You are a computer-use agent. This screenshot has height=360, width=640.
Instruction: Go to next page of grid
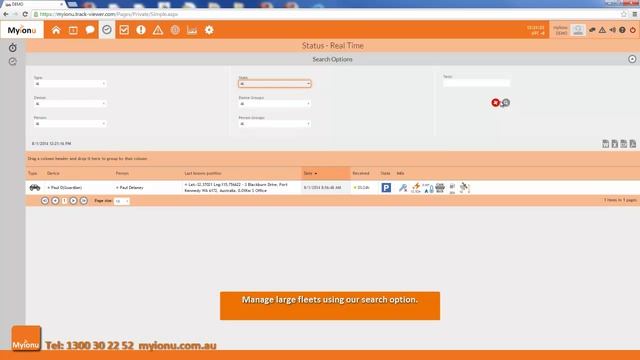coord(73,201)
